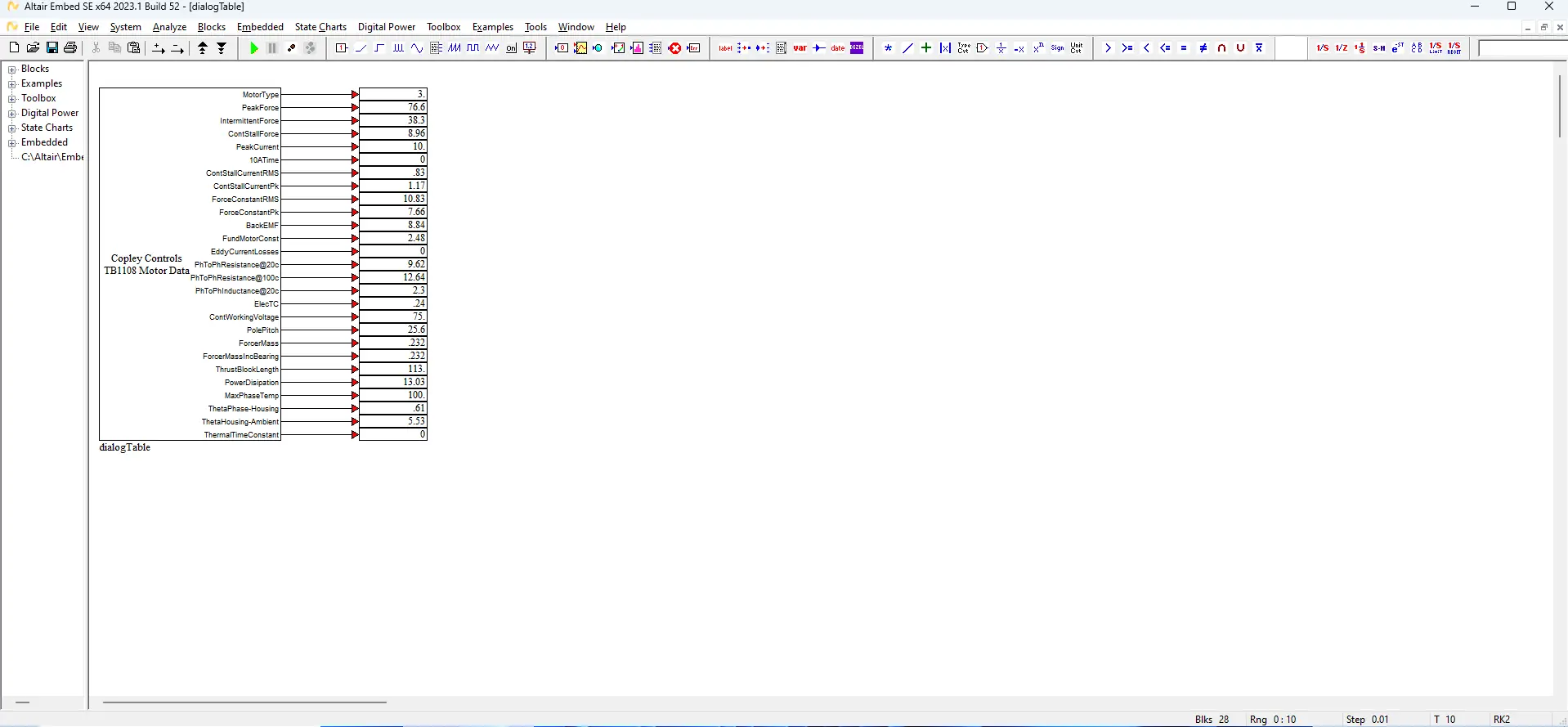Screen dimensions: 1568x727
Task: Insert a bezel block (purple icon)
Action: (857, 48)
